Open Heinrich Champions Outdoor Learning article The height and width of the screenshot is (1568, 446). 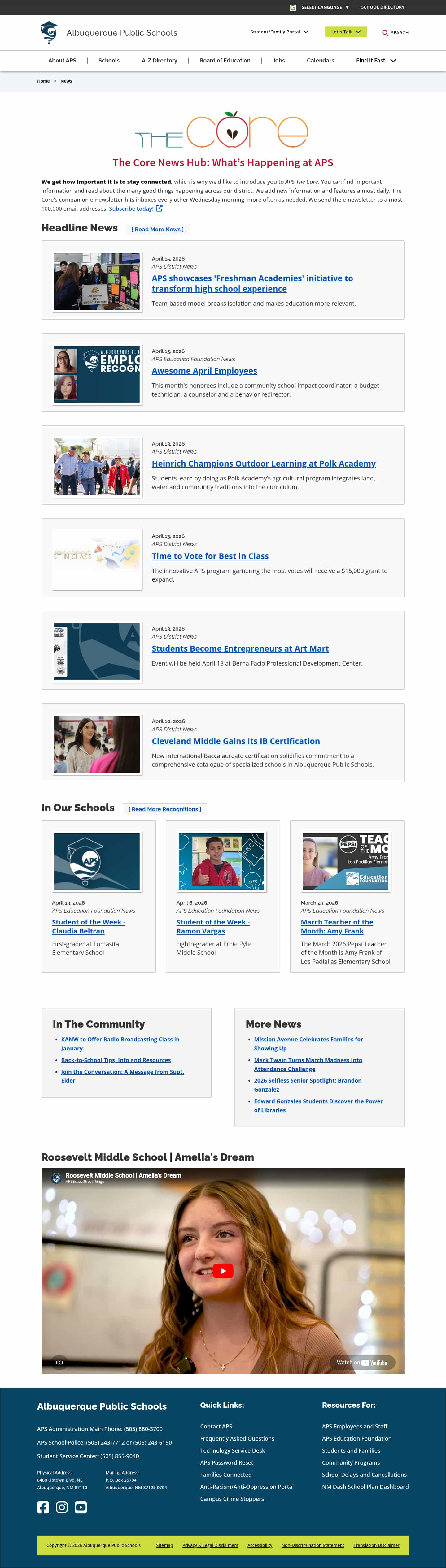tap(264, 464)
